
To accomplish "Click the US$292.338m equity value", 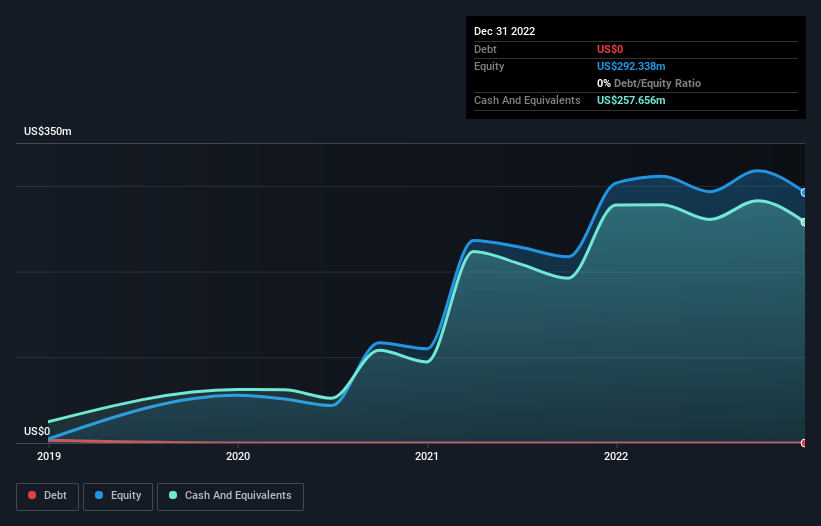I will [x=631, y=66].
